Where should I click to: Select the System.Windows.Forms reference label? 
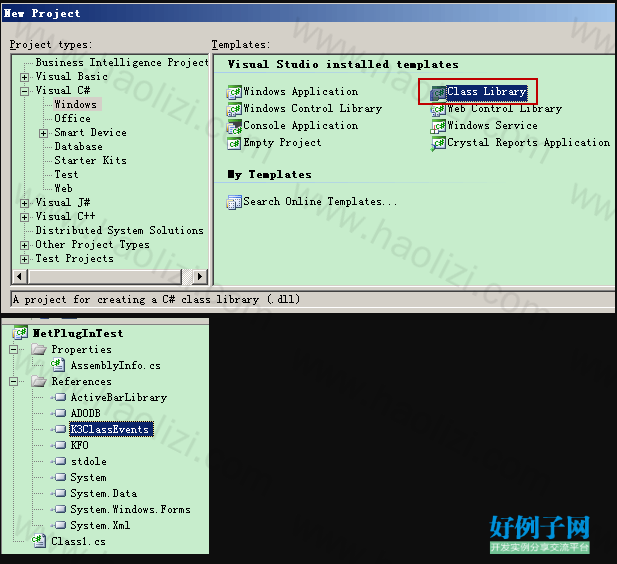pos(130,510)
